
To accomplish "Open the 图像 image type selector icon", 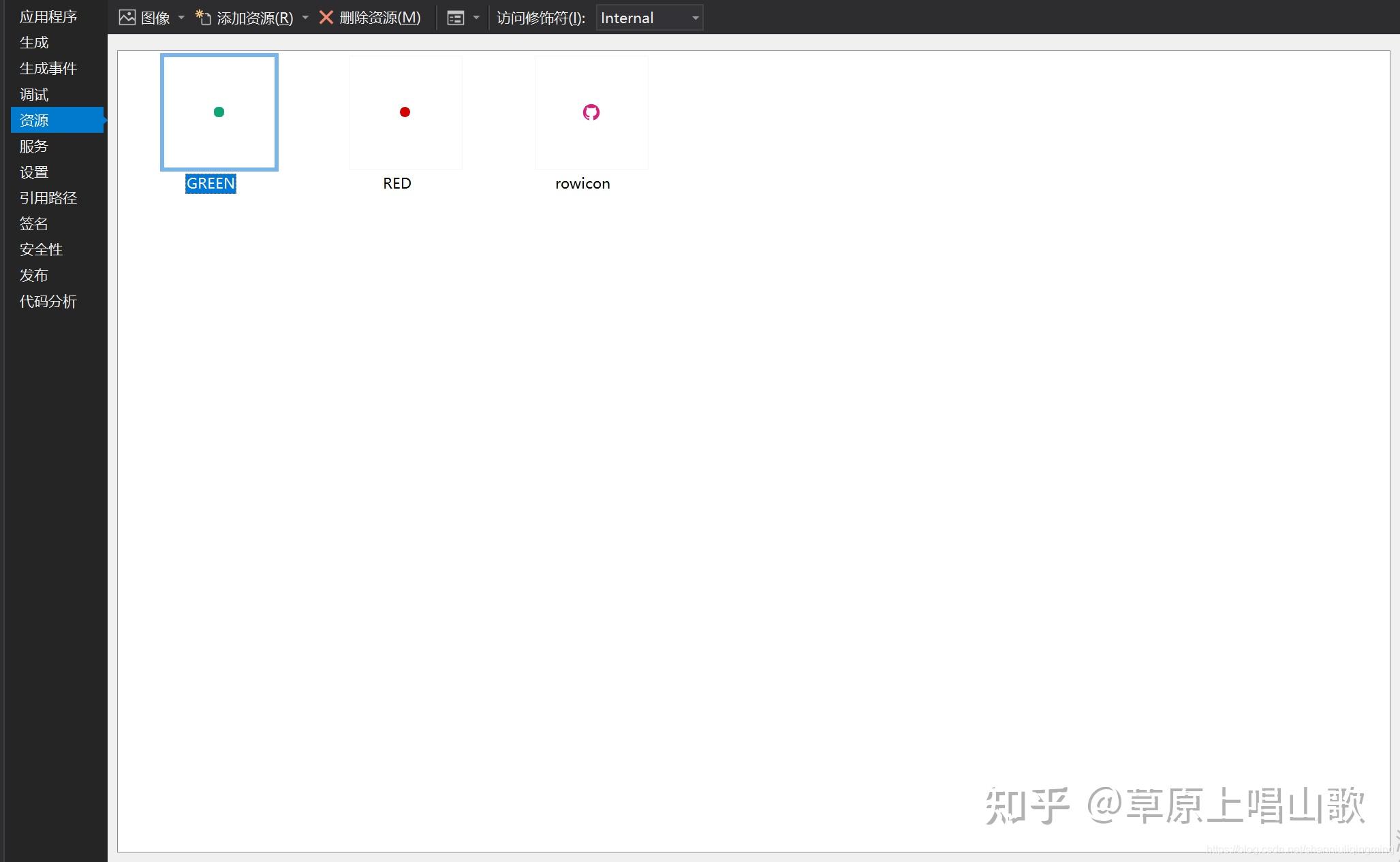I will coord(127,17).
